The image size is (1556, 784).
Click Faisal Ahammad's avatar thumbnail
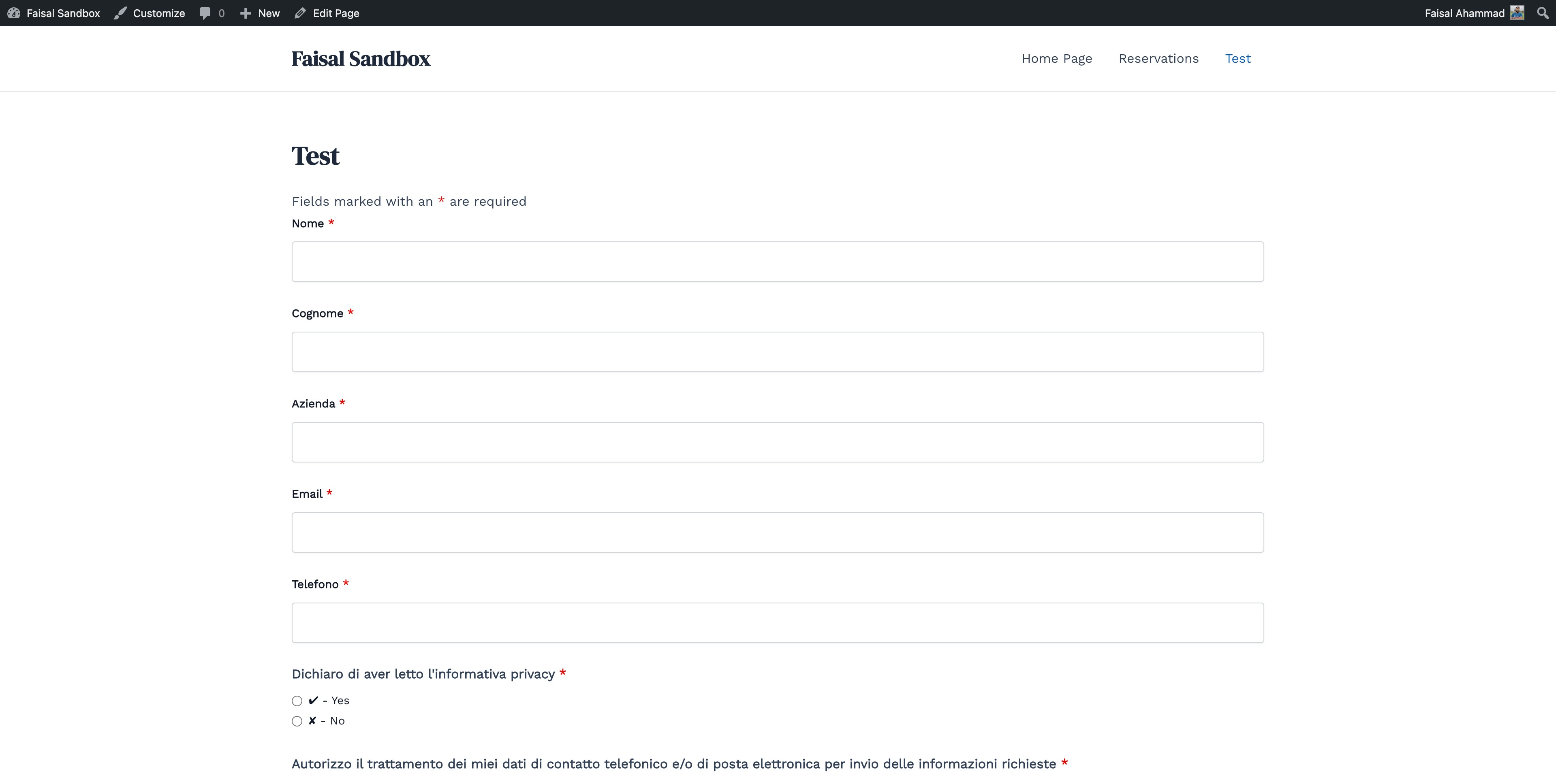(x=1517, y=13)
